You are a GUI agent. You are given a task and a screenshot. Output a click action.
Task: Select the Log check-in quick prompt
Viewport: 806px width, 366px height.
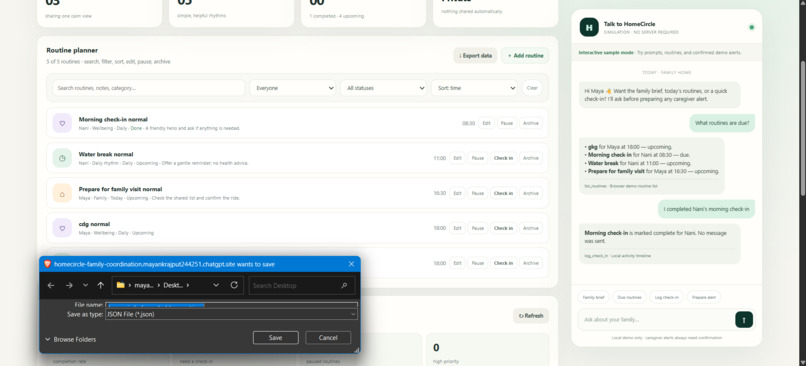667,297
